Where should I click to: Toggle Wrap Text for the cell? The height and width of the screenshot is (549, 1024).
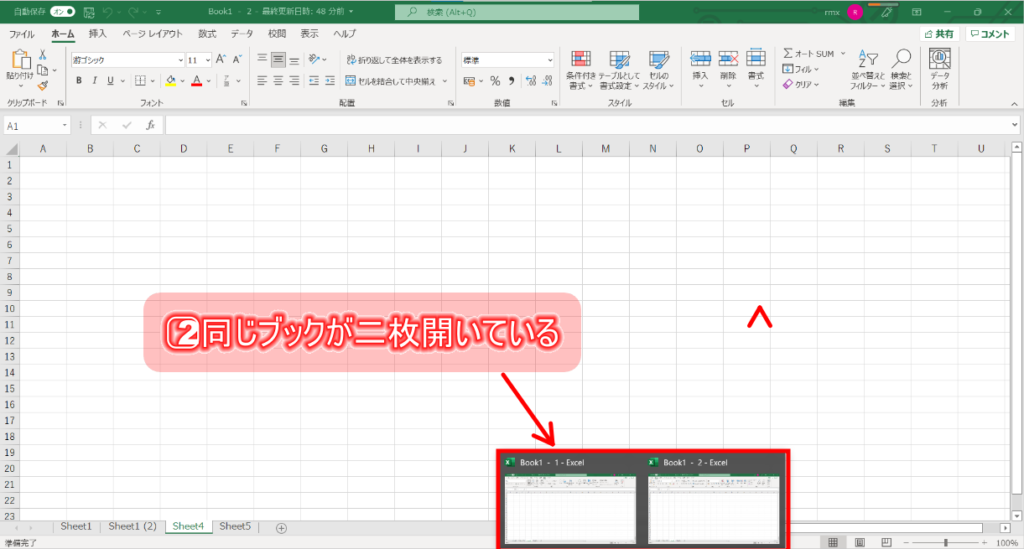pos(394,60)
